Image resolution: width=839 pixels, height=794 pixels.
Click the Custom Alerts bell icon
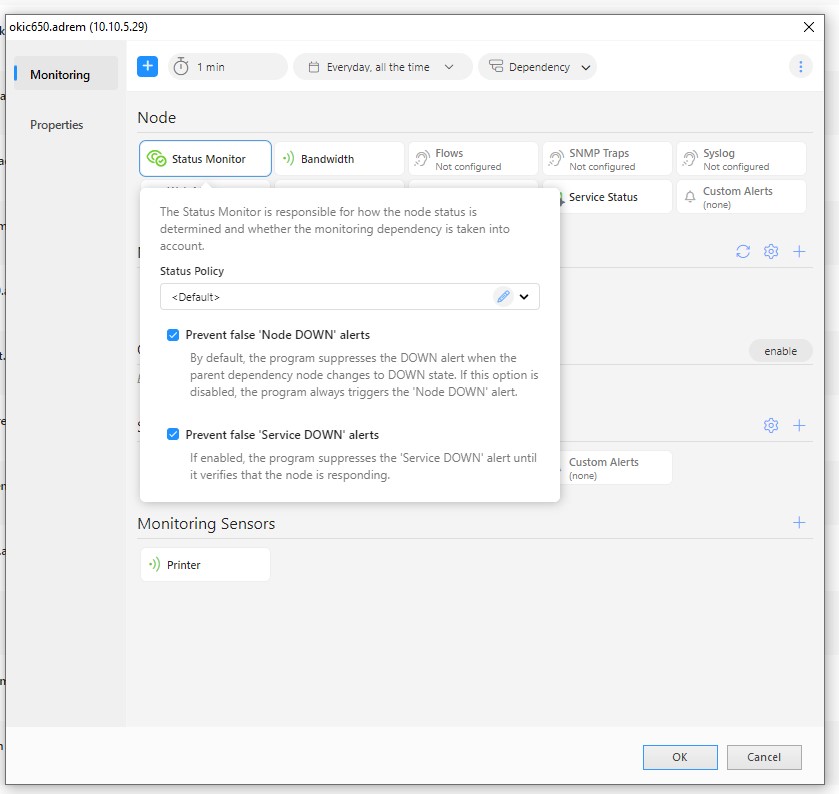point(690,196)
